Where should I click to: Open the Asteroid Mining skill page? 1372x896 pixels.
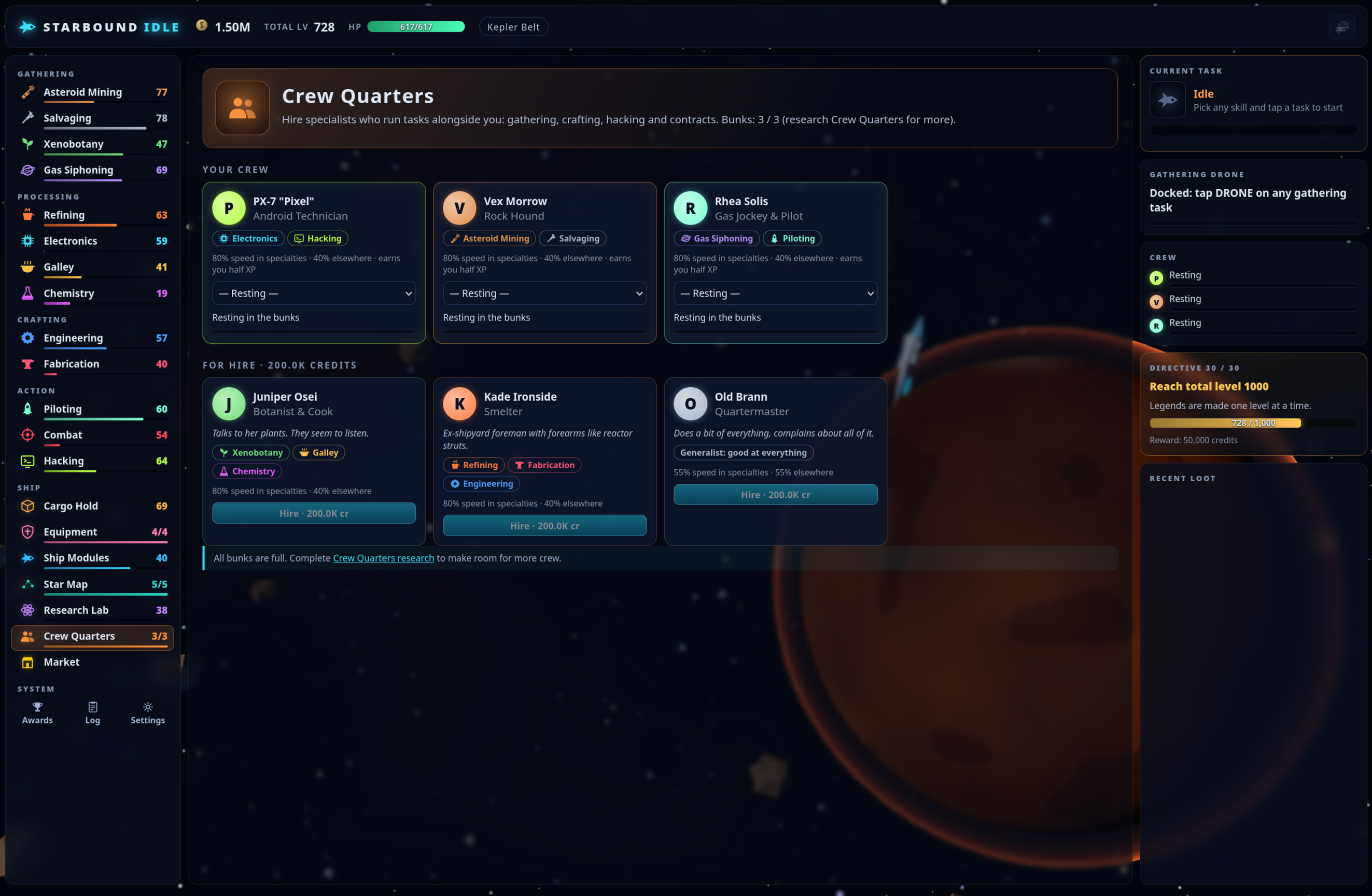pyautogui.click(x=93, y=93)
